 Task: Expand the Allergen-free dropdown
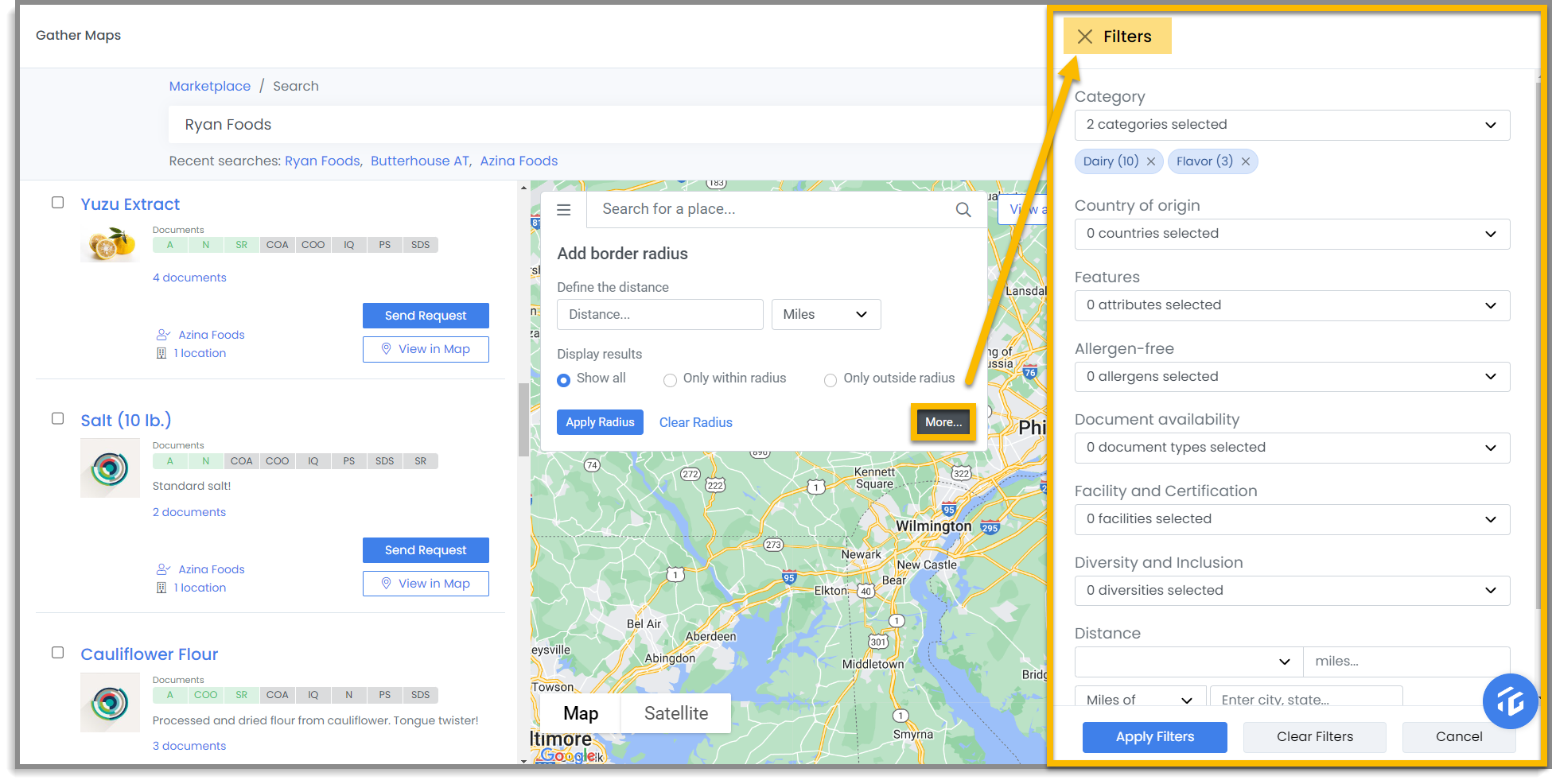pyautogui.click(x=1292, y=377)
